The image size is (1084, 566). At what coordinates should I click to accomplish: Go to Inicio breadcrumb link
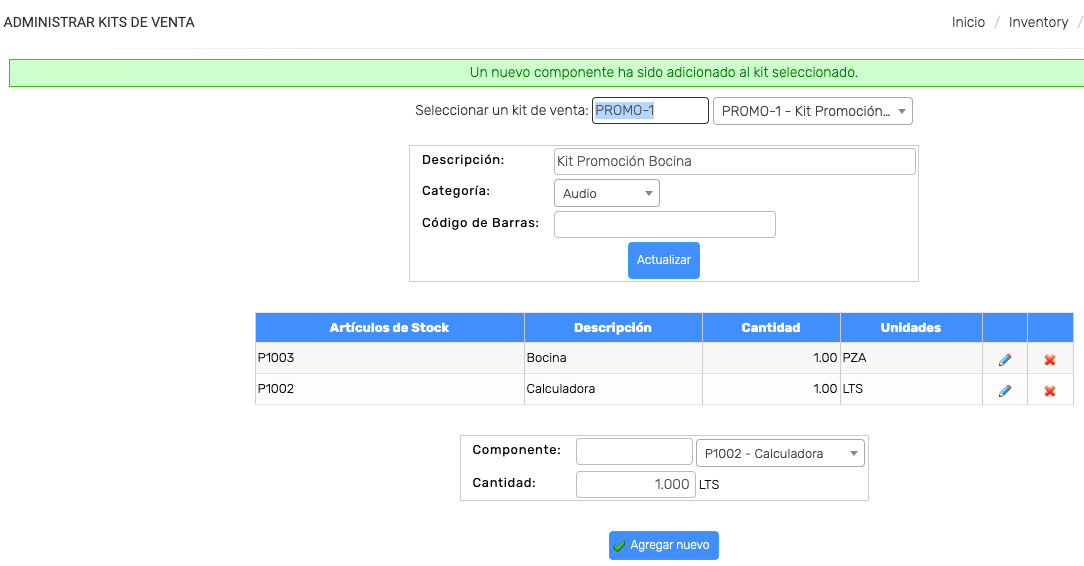[x=968, y=22]
